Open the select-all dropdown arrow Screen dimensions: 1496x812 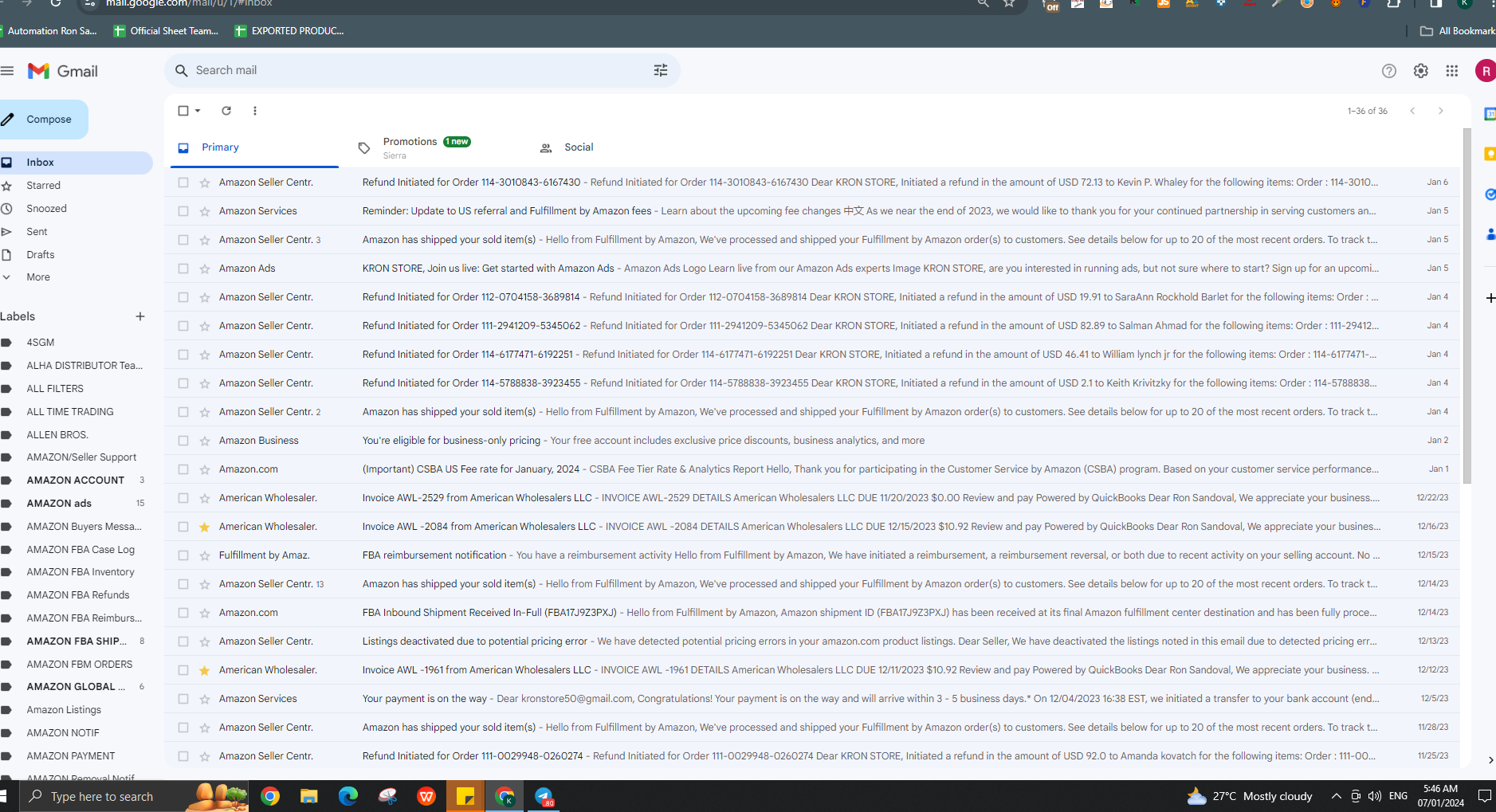tap(198, 111)
